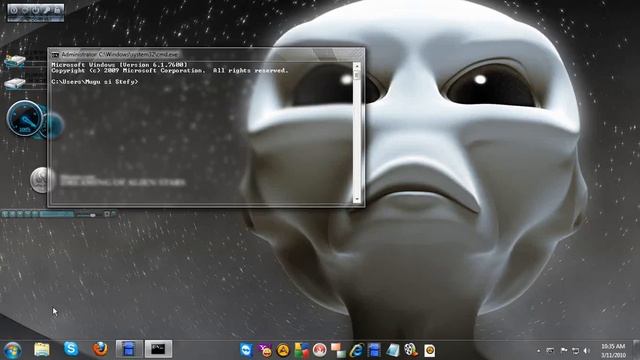Click the film reel media icon
Viewport: 640px width, 360px height.
411,350
